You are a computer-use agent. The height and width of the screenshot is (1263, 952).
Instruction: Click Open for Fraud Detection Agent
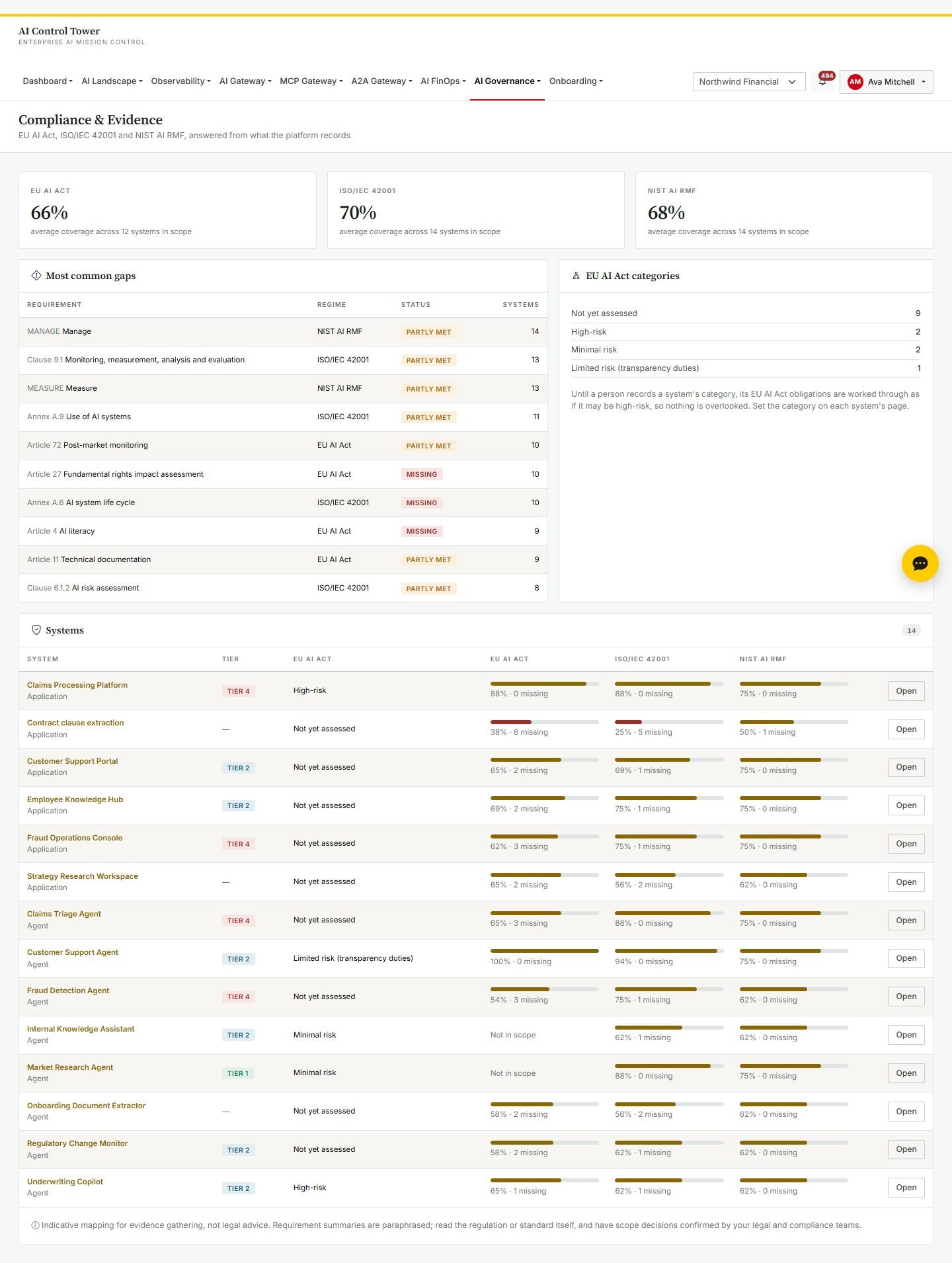906,997
